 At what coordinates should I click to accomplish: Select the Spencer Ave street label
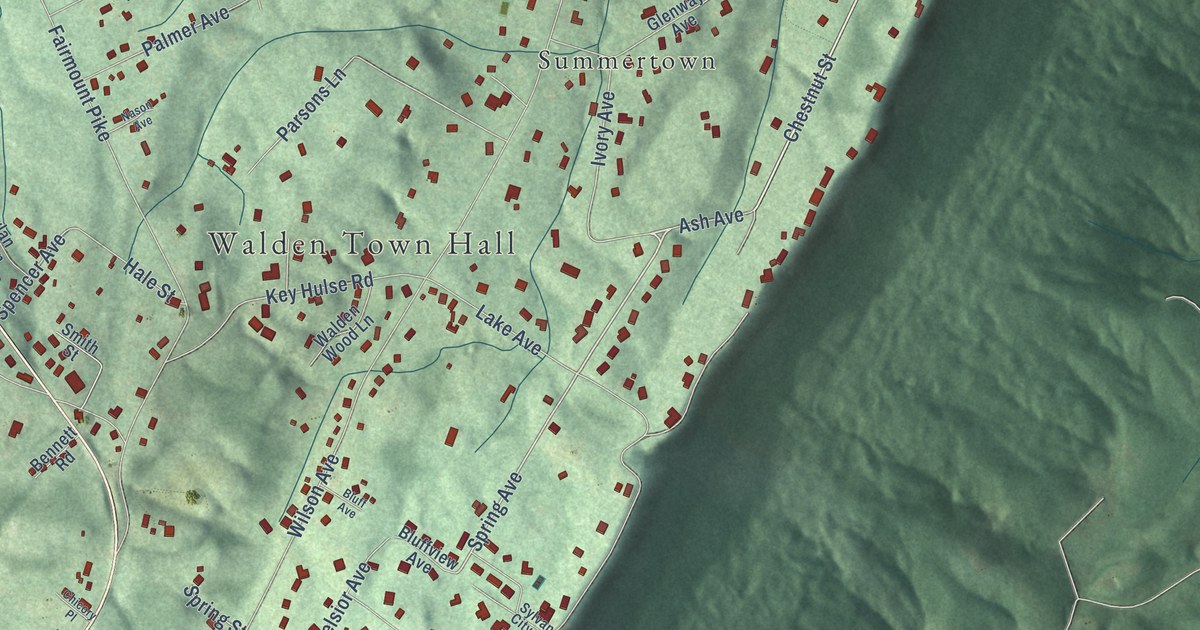tap(32, 277)
